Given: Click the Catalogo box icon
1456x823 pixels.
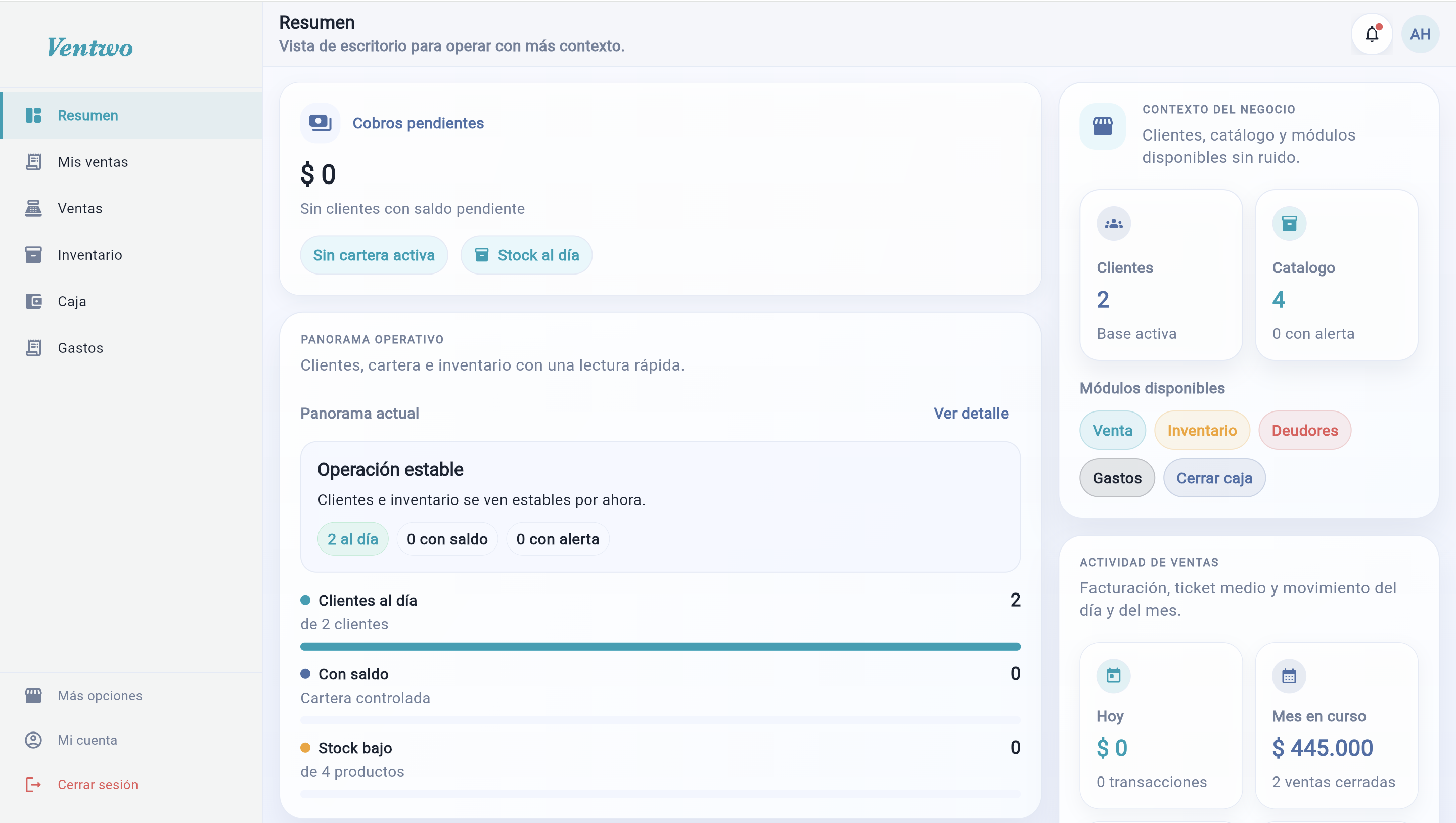Looking at the screenshot, I should pyautogui.click(x=1289, y=224).
